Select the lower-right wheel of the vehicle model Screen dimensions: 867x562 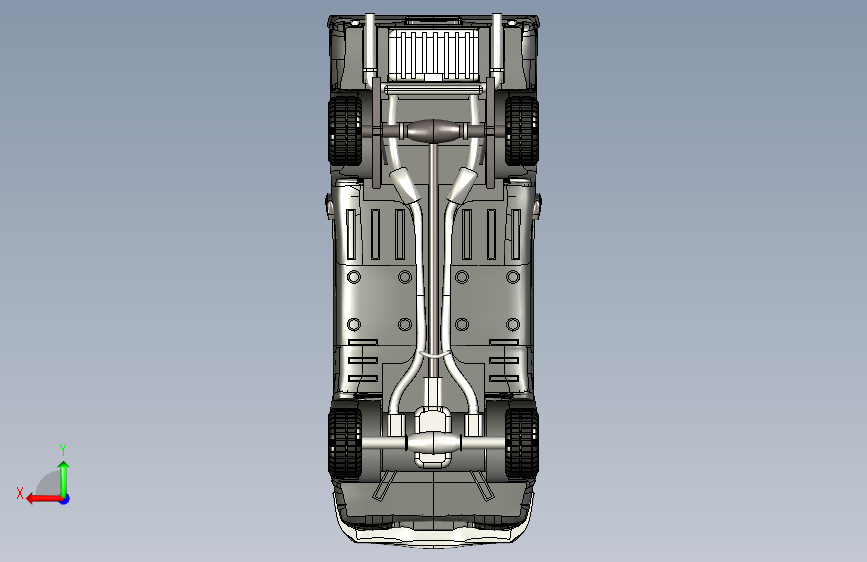[521, 443]
